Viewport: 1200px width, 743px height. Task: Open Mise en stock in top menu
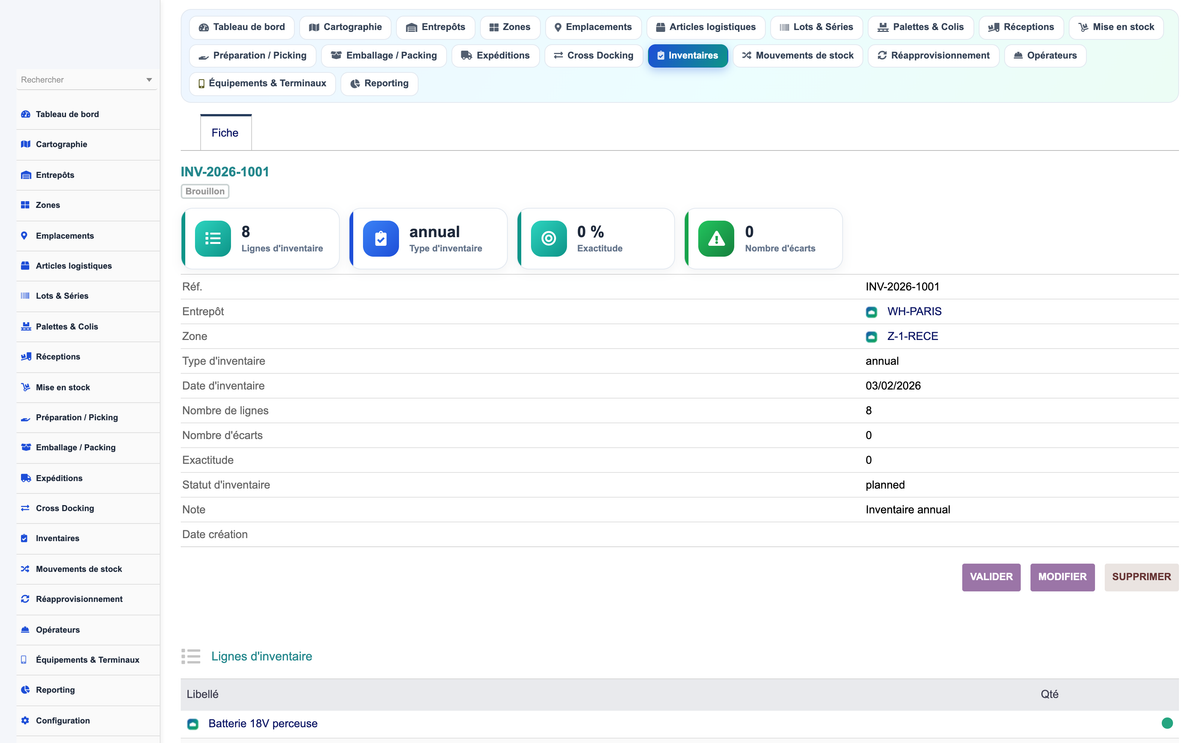coord(1116,27)
